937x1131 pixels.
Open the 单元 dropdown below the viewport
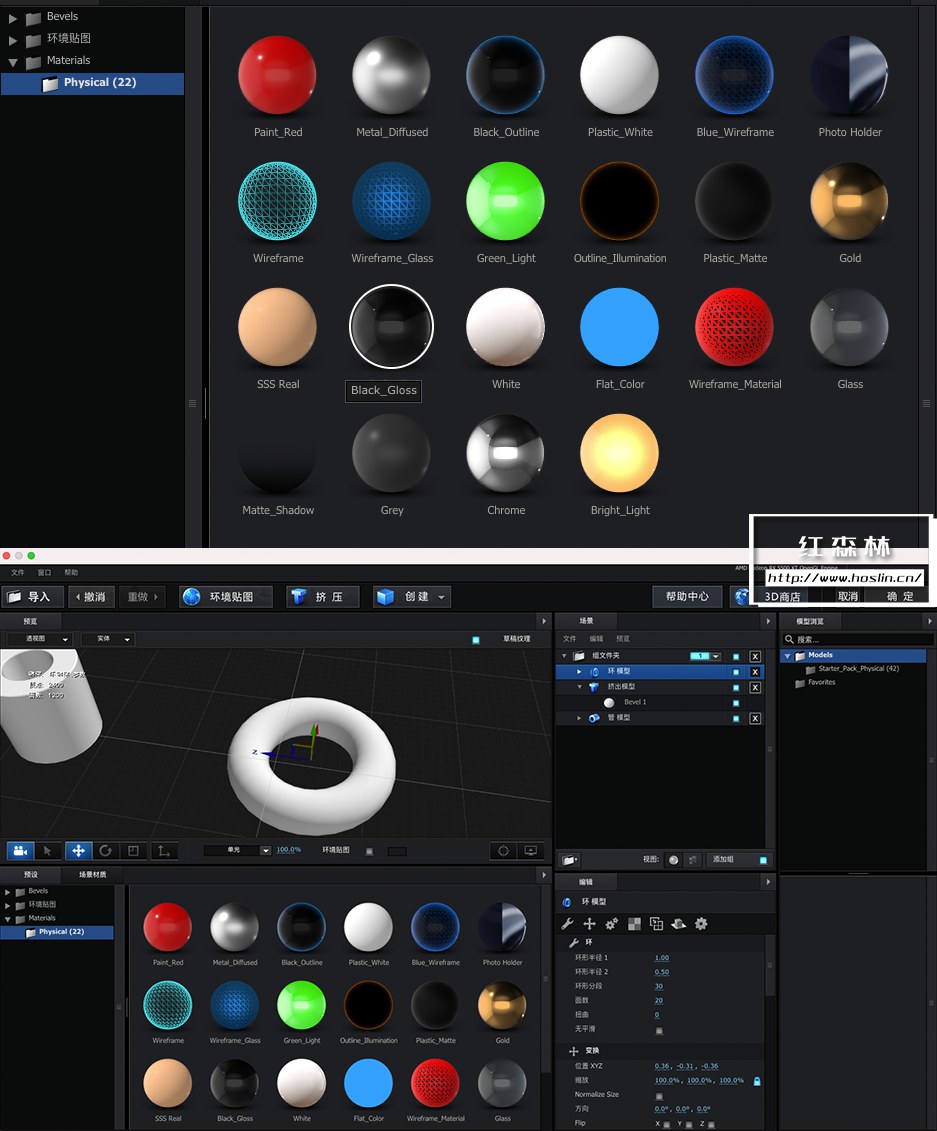tap(237, 850)
